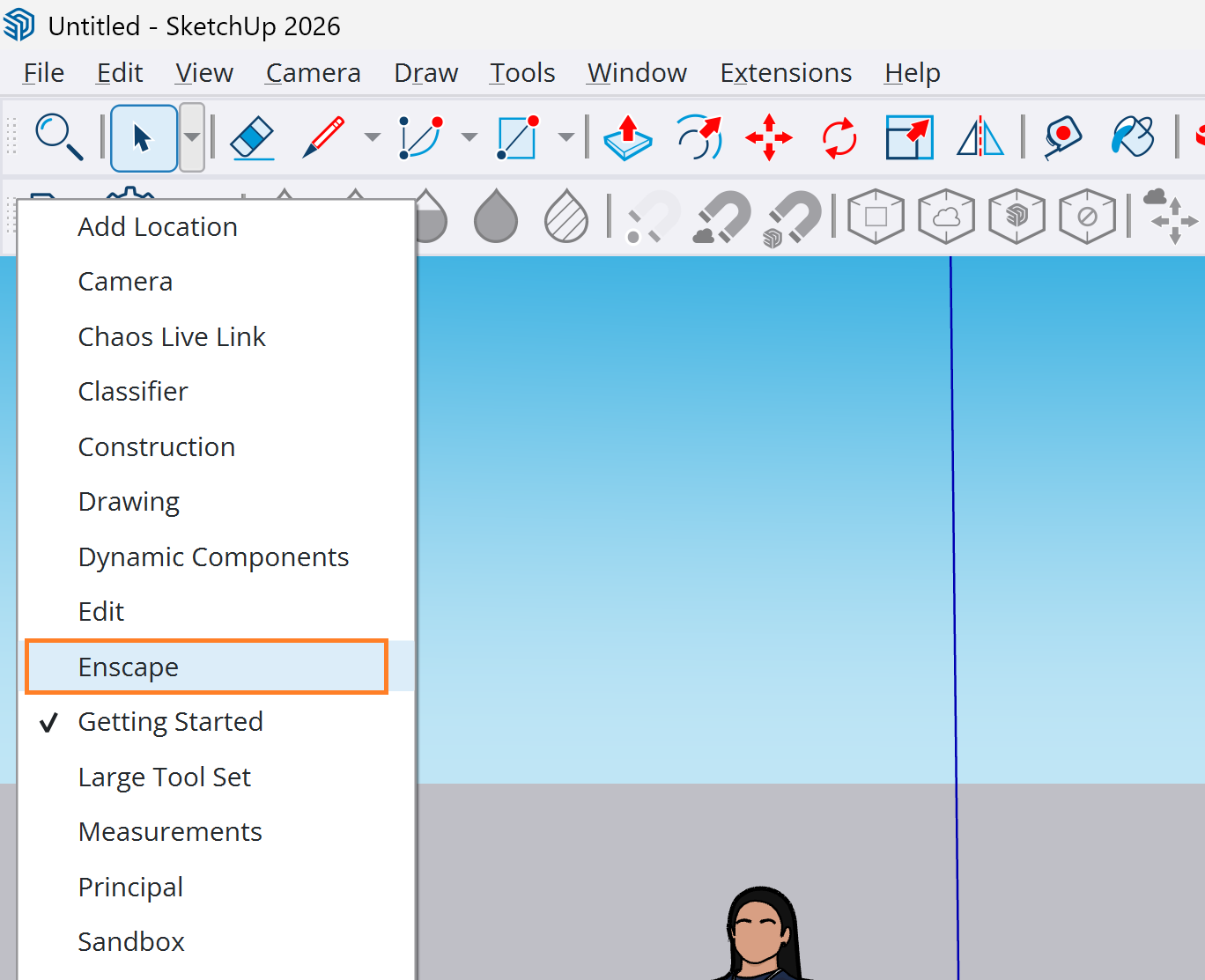Toggle the Camera toolbar in the list

point(216,282)
